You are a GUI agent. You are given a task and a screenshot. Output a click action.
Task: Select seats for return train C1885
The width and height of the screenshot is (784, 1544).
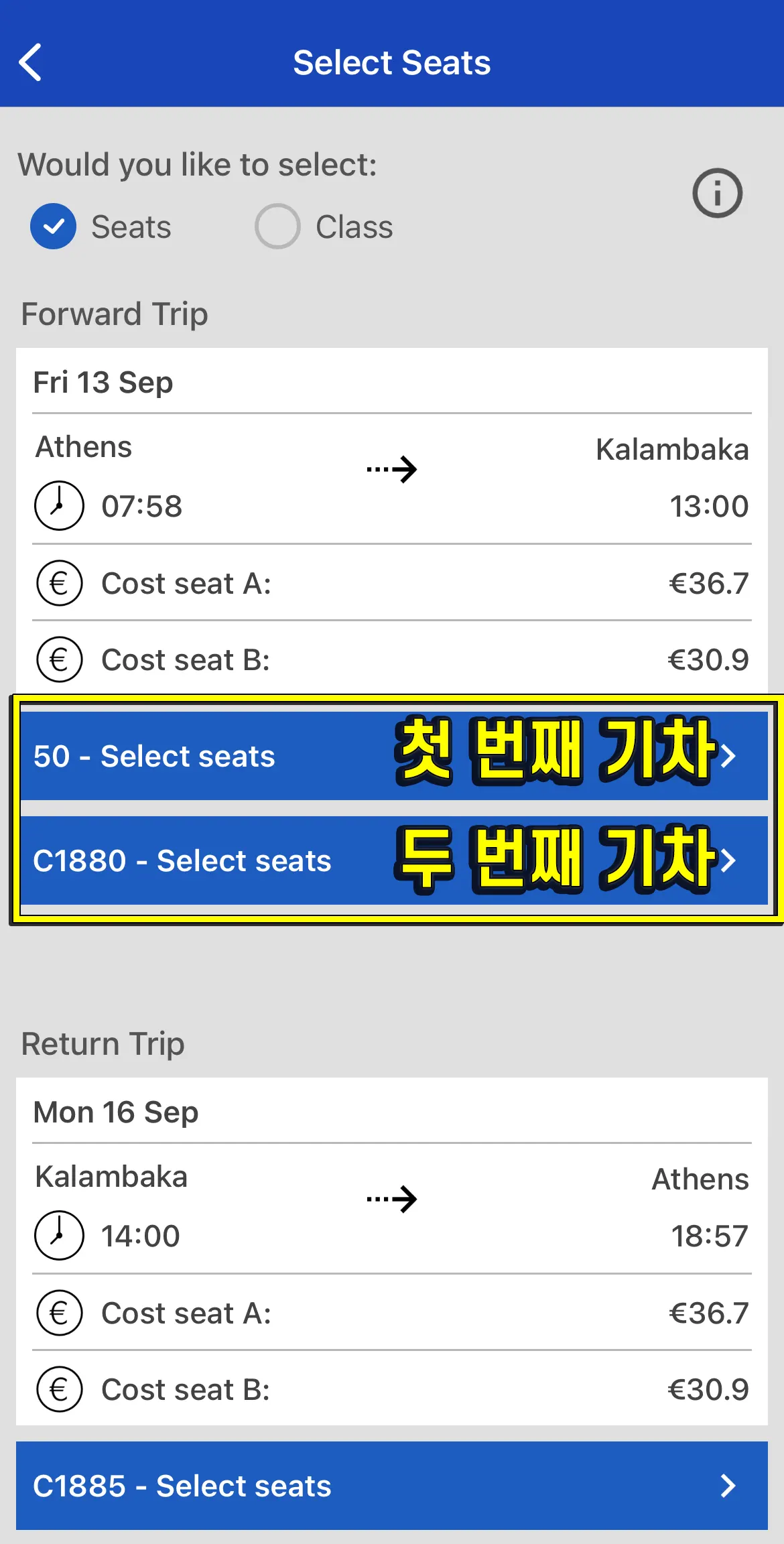(x=182, y=1486)
